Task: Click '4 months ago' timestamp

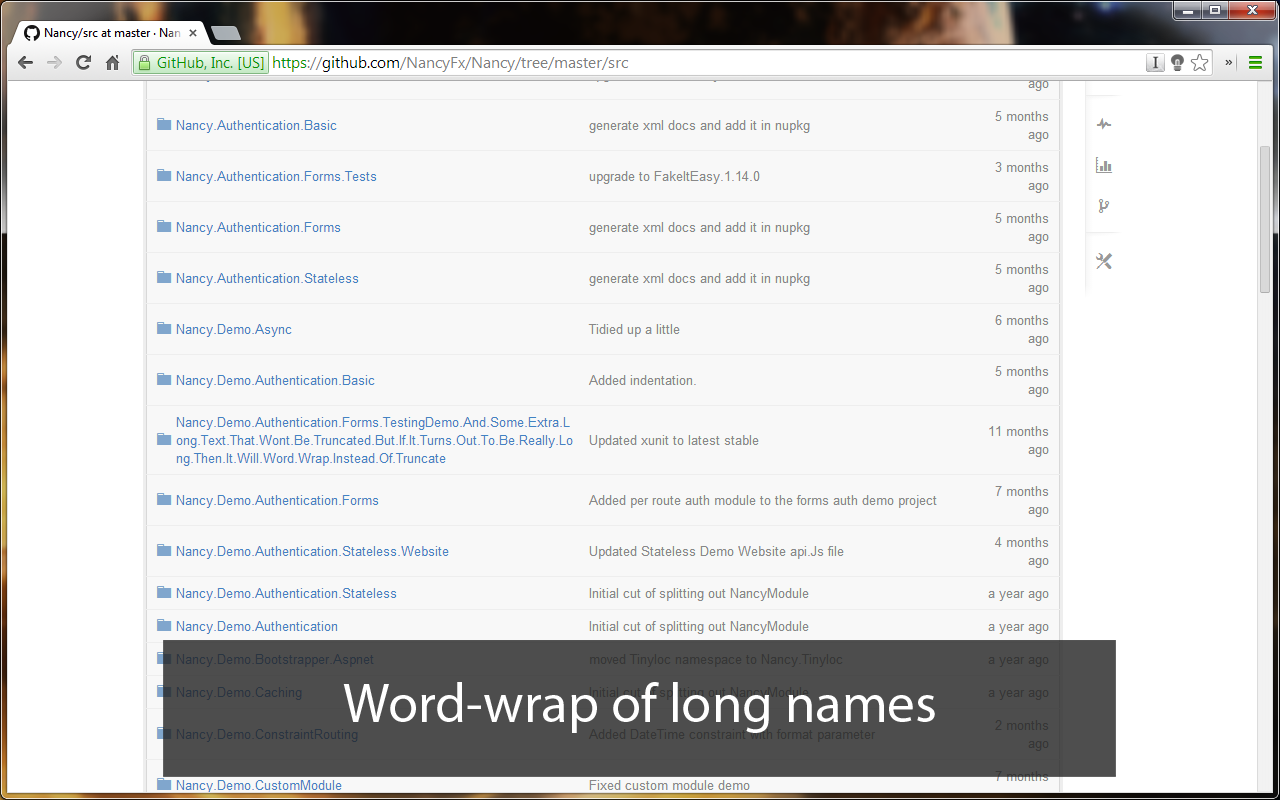Action: 1022,551
